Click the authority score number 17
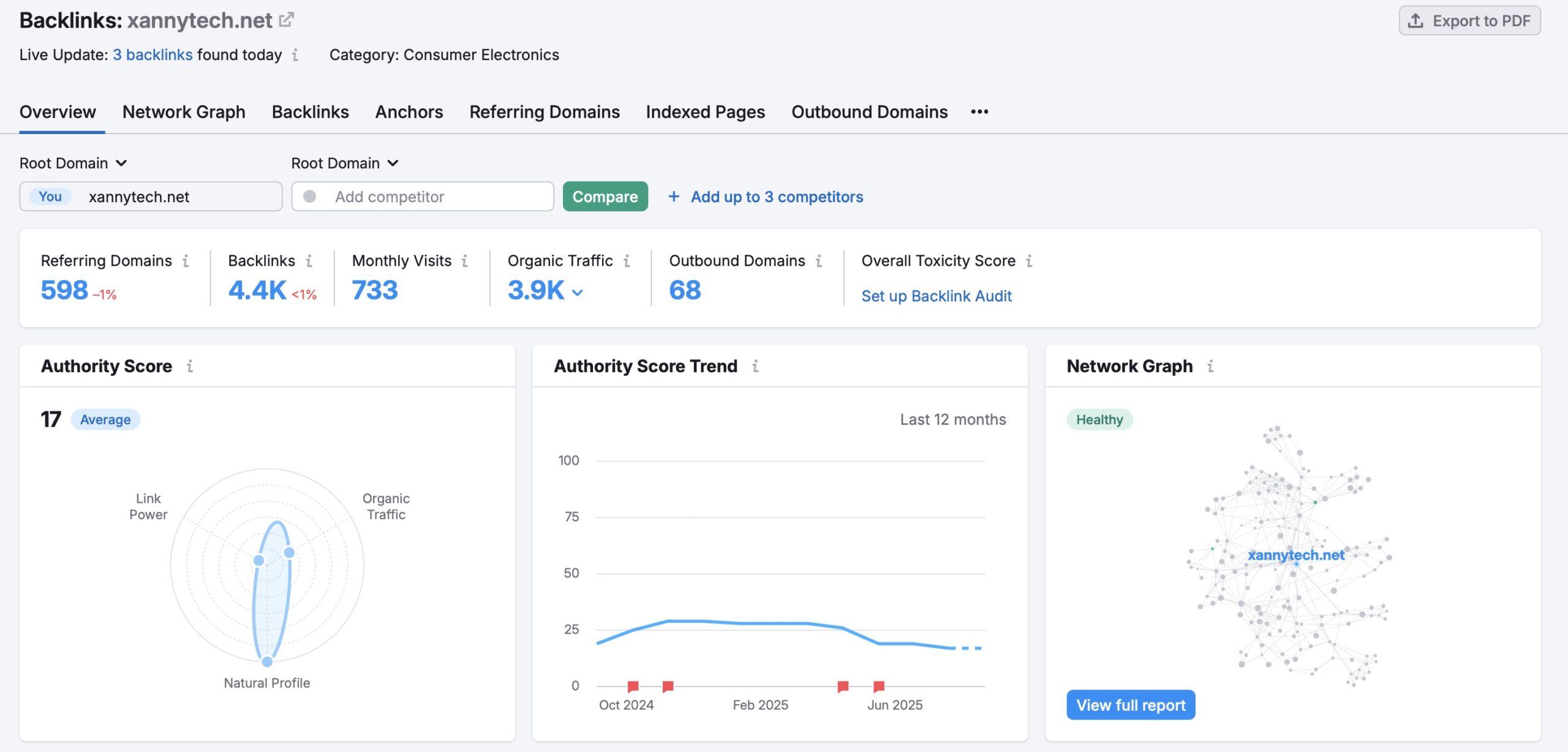 [x=51, y=419]
